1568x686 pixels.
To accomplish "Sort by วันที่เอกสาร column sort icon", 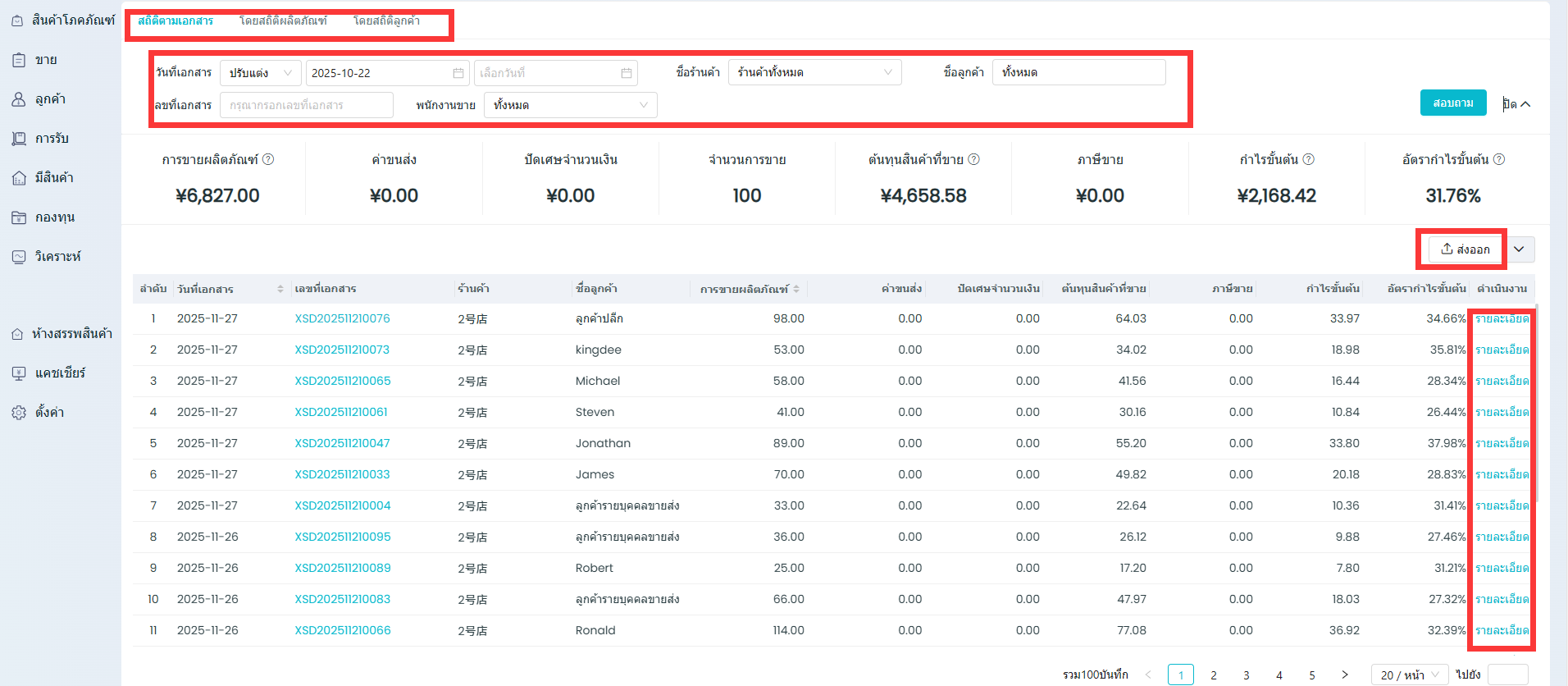I will pos(280,289).
